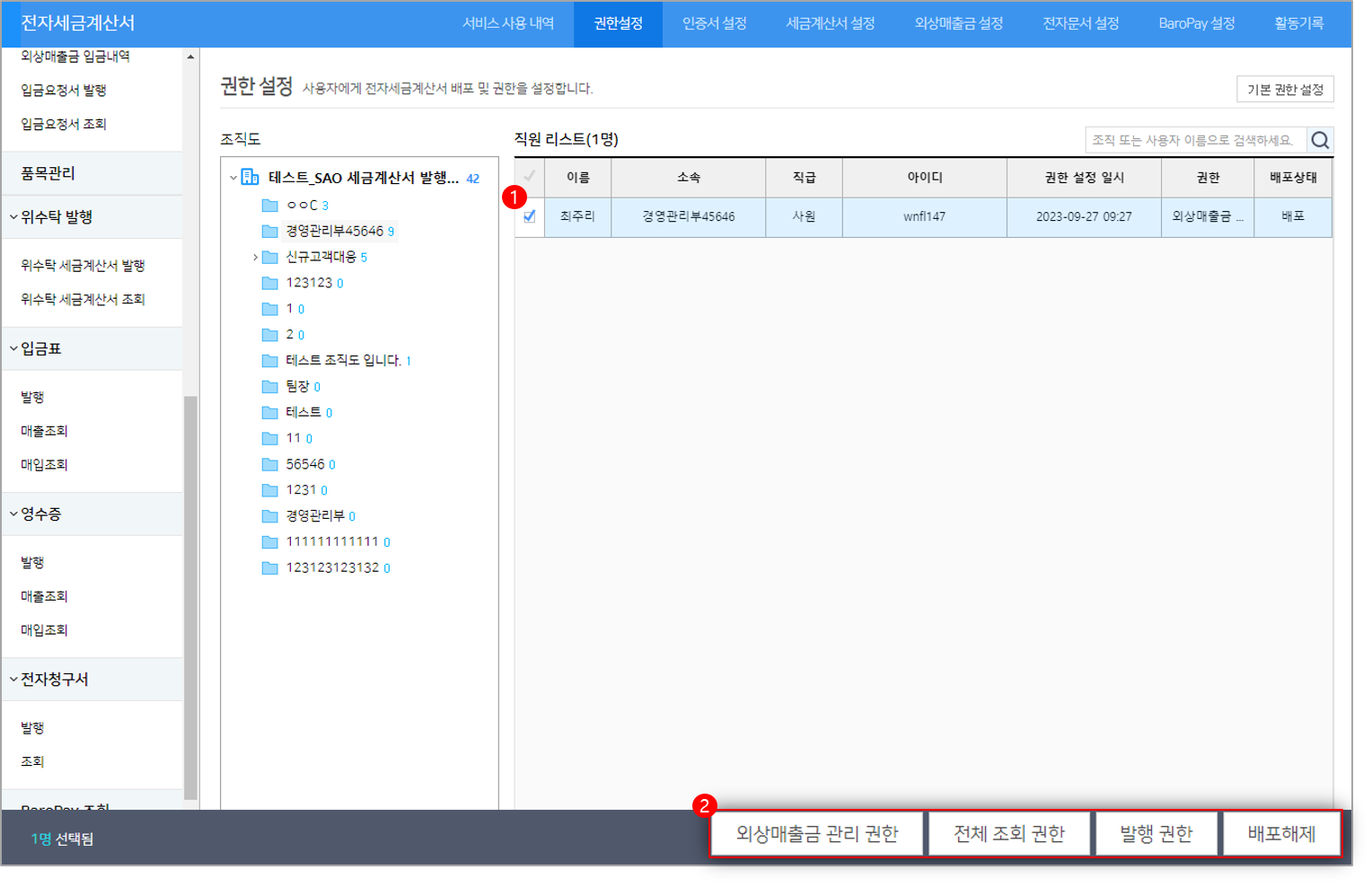Click the folder icon beside 테스트 조직도 입니다.
Viewport: 1372px width, 887px height.
coord(269,361)
